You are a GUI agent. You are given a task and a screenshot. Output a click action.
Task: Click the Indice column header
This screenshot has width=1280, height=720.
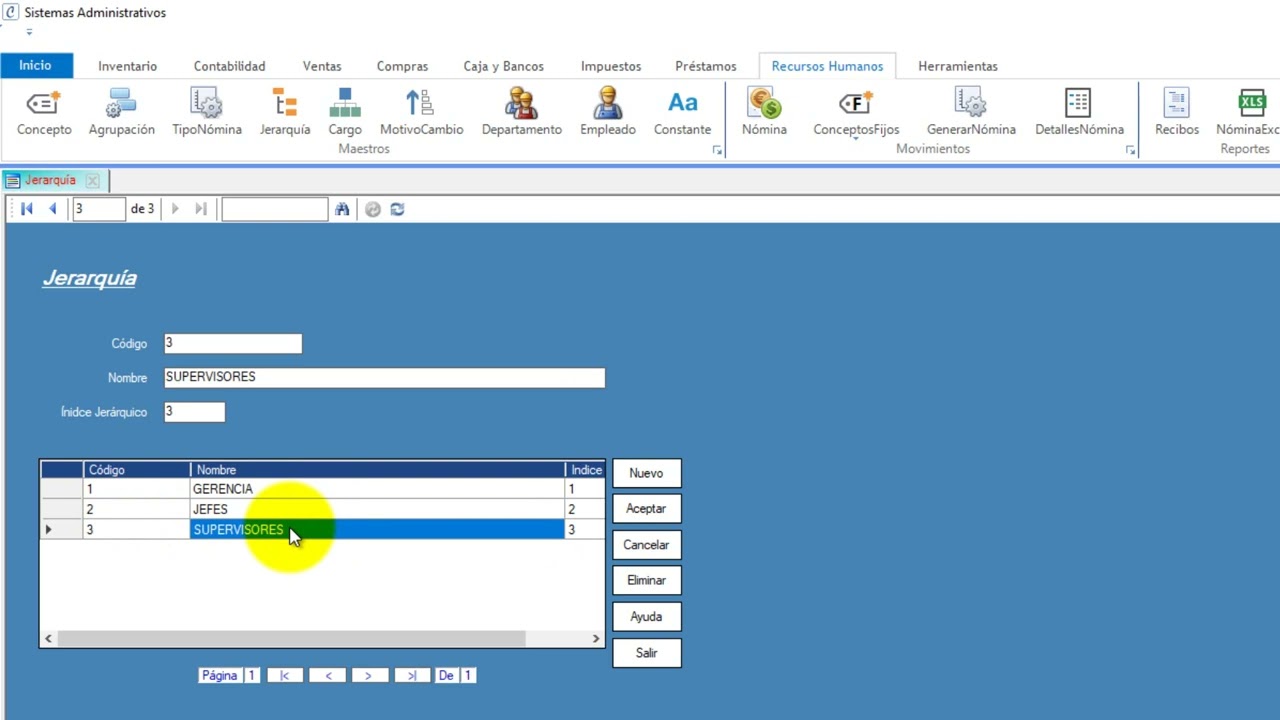pos(585,470)
